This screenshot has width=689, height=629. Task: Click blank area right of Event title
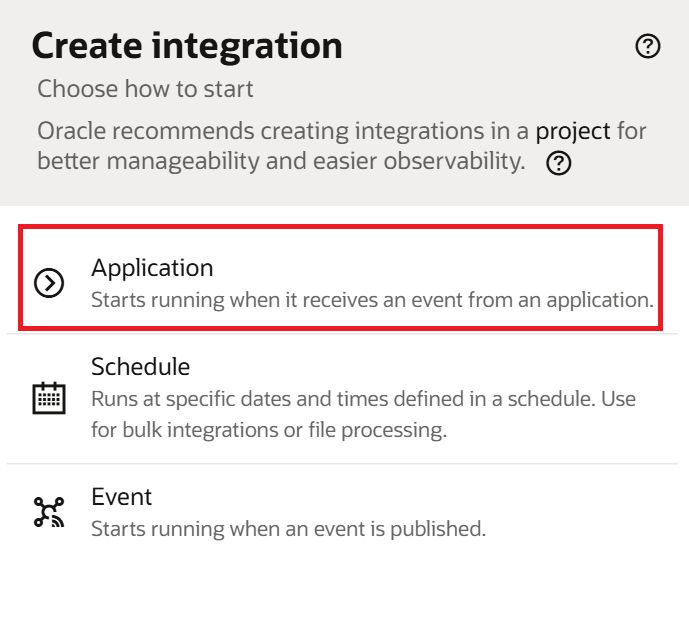420,497
